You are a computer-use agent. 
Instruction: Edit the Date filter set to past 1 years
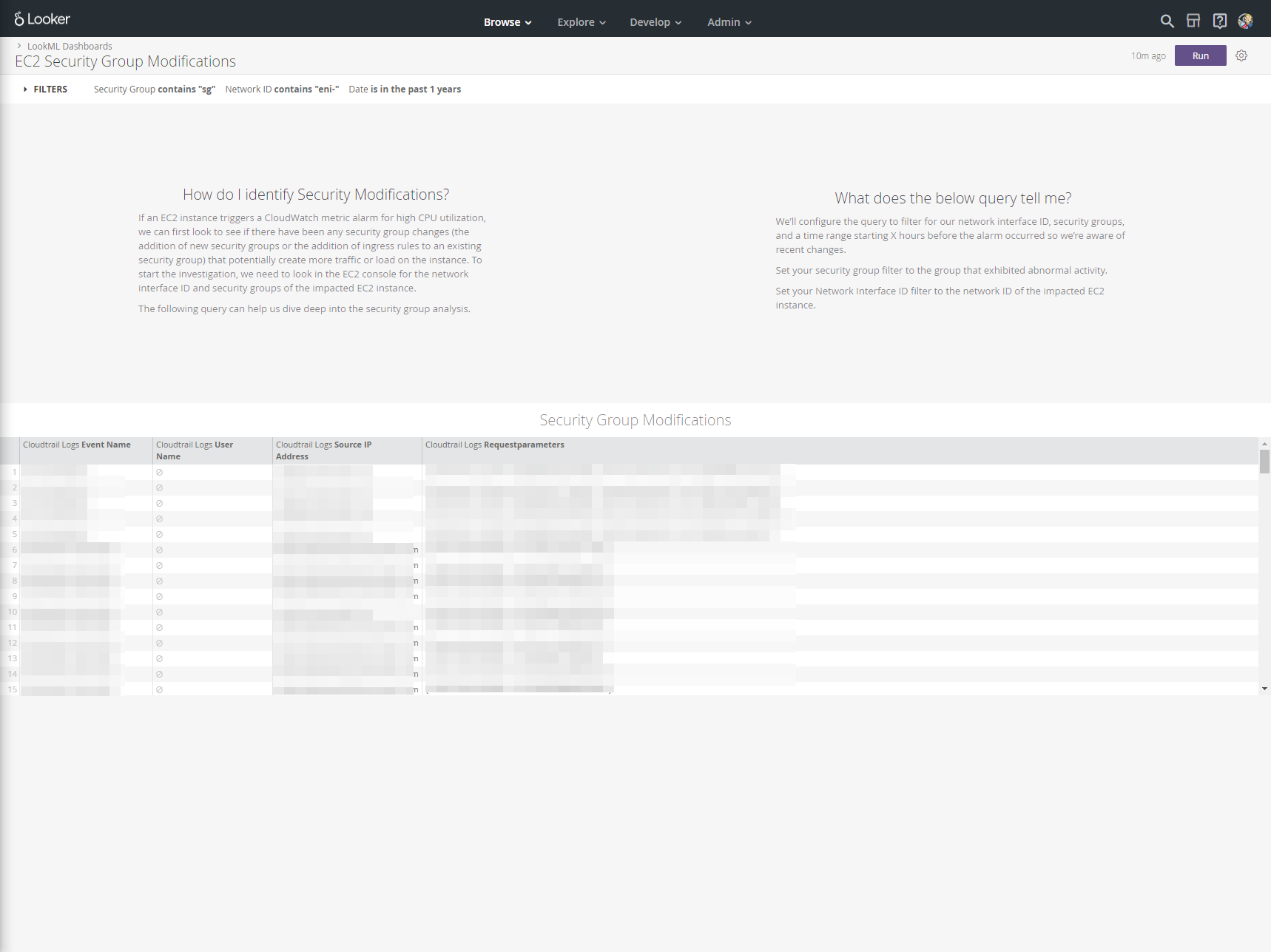405,89
